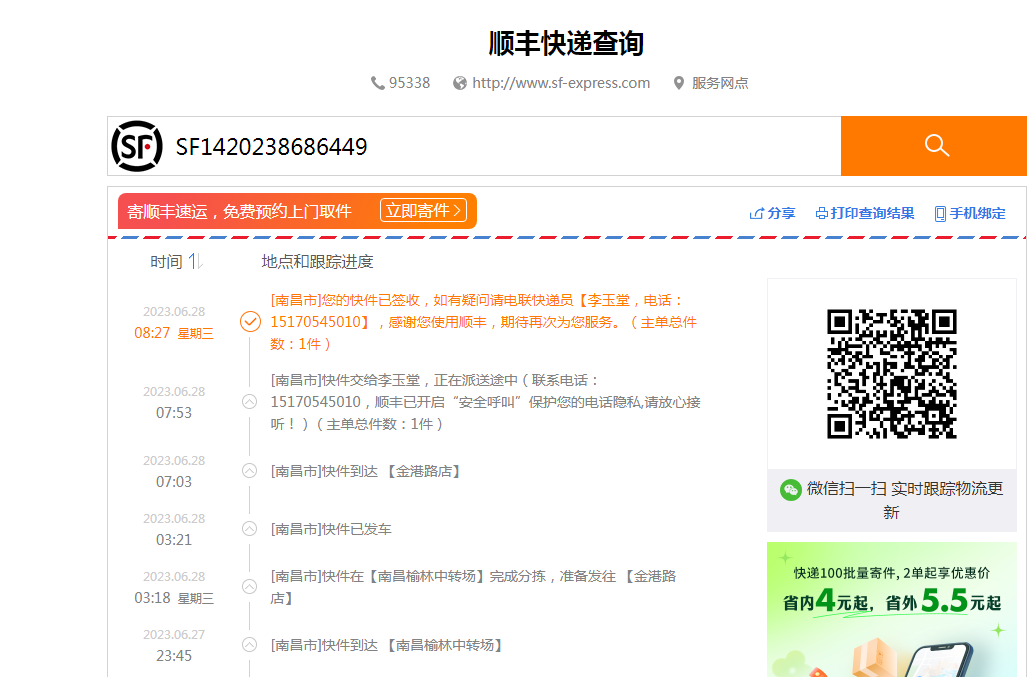Viewport: 1034px width, 677px height.
Task: Click the 2023.06.27 date label
Action: click(x=174, y=635)
